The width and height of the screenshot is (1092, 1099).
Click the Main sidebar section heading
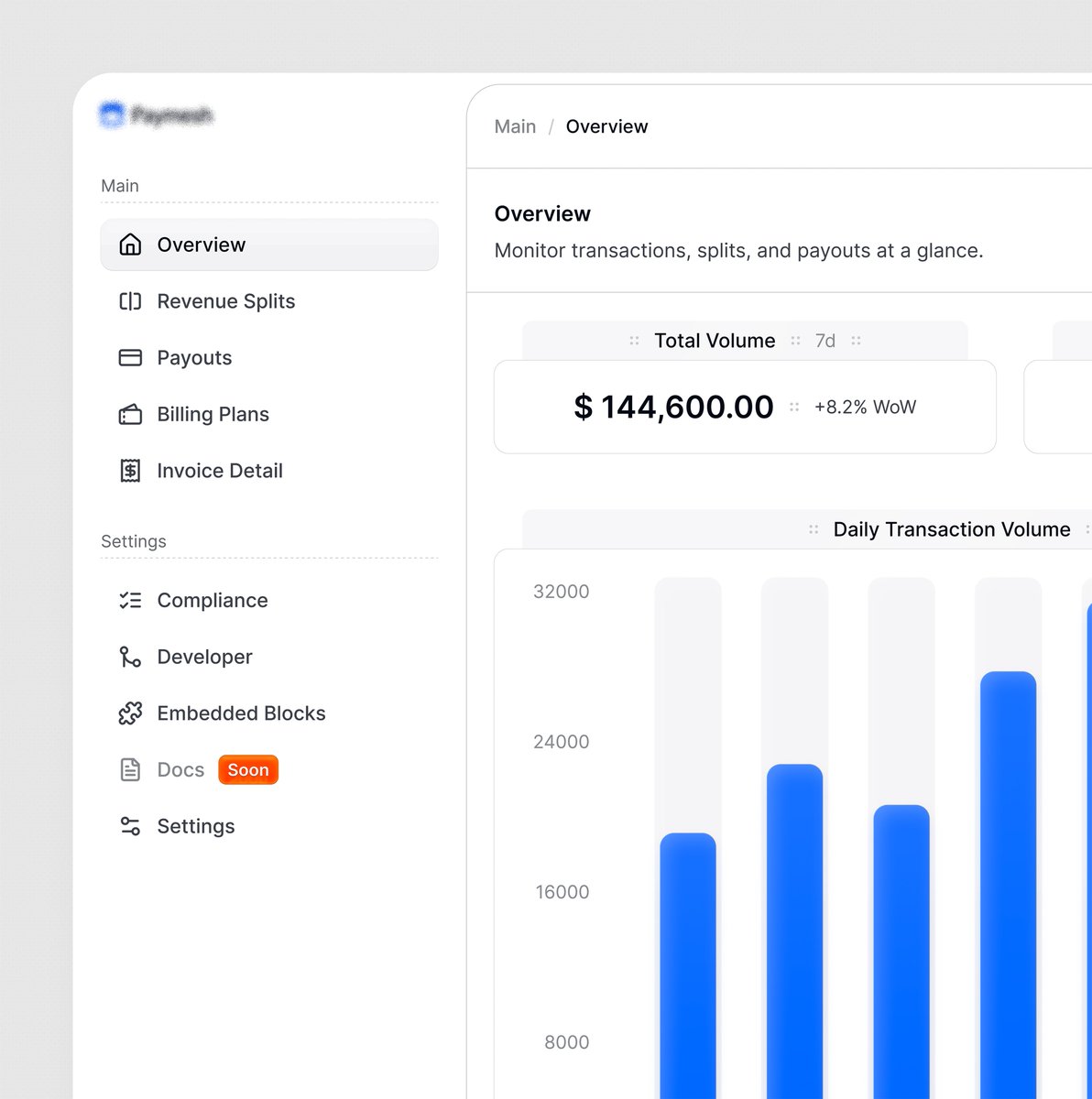point(120,186)
